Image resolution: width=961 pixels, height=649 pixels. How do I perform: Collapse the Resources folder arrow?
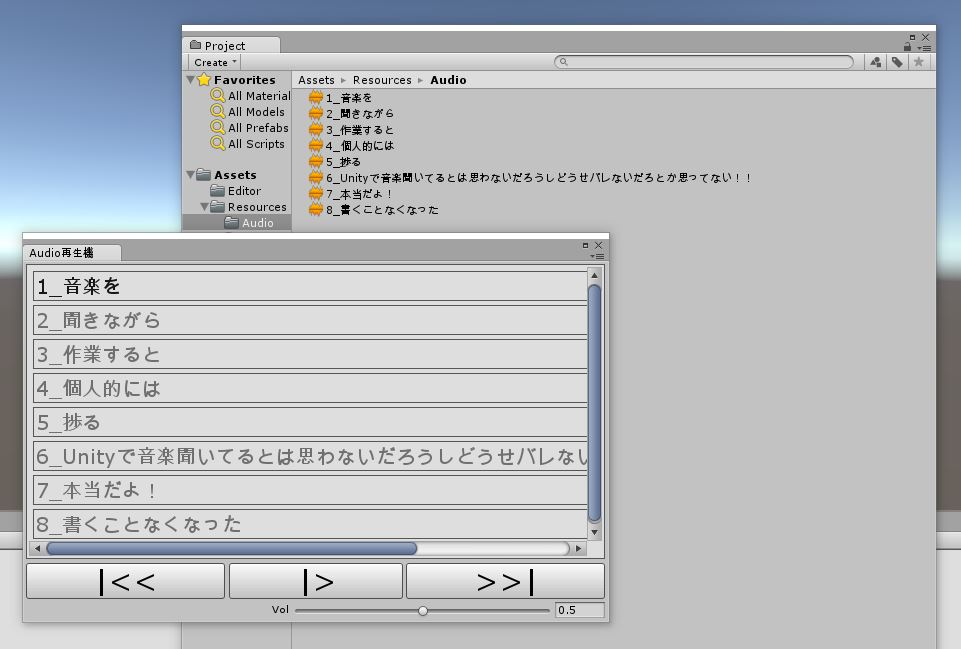[205, 207]
